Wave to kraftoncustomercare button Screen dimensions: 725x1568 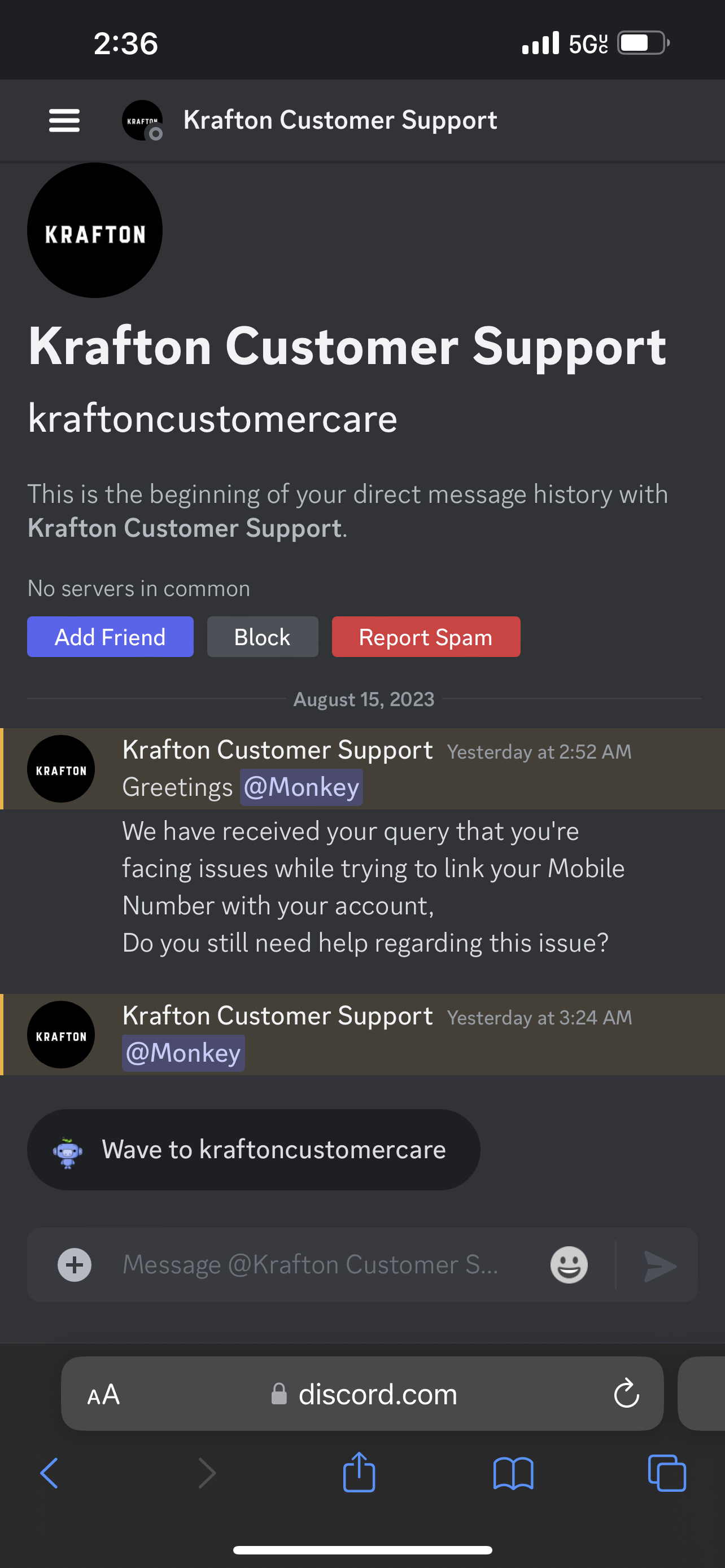(x=253, y=1150)
